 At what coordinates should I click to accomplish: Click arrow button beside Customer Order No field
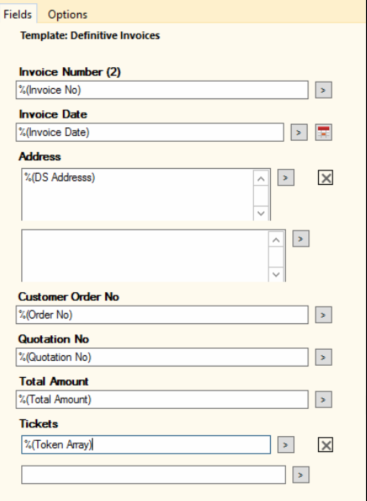tap(323, 315)
